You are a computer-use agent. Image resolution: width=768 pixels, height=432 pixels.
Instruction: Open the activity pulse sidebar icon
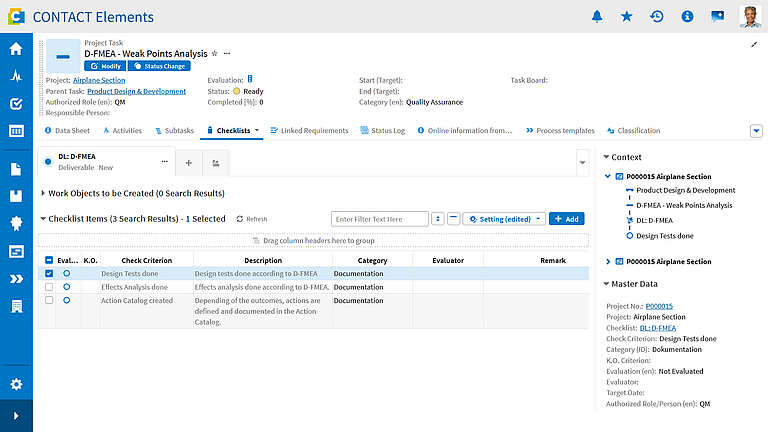(16, 76)
